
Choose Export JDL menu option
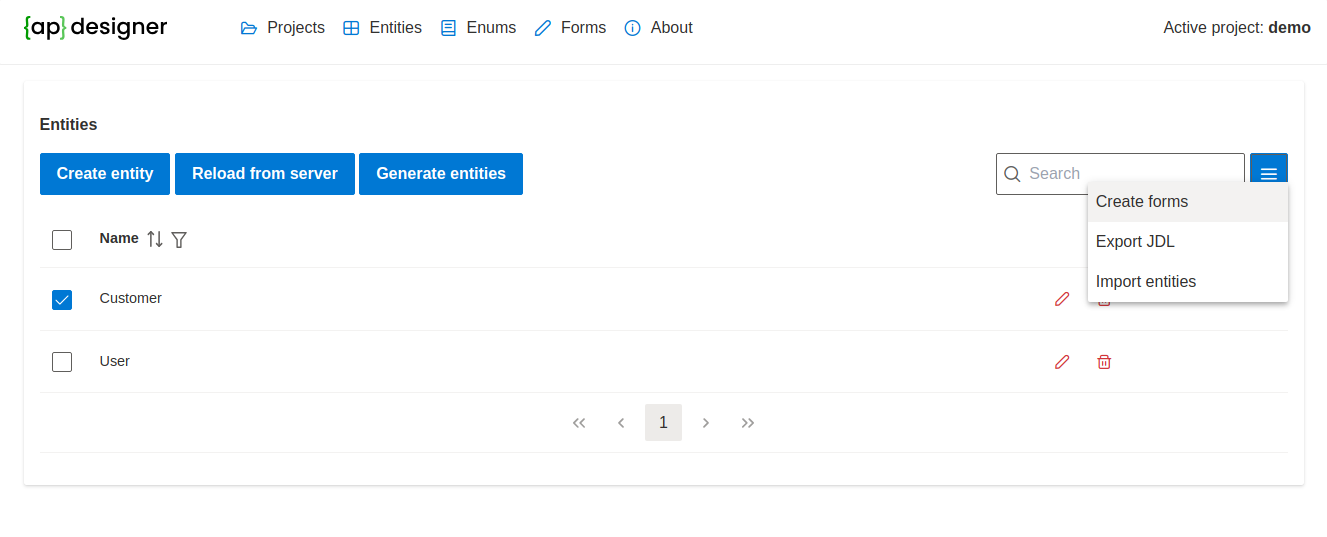pyautogui.click(x=1135, y=242)
